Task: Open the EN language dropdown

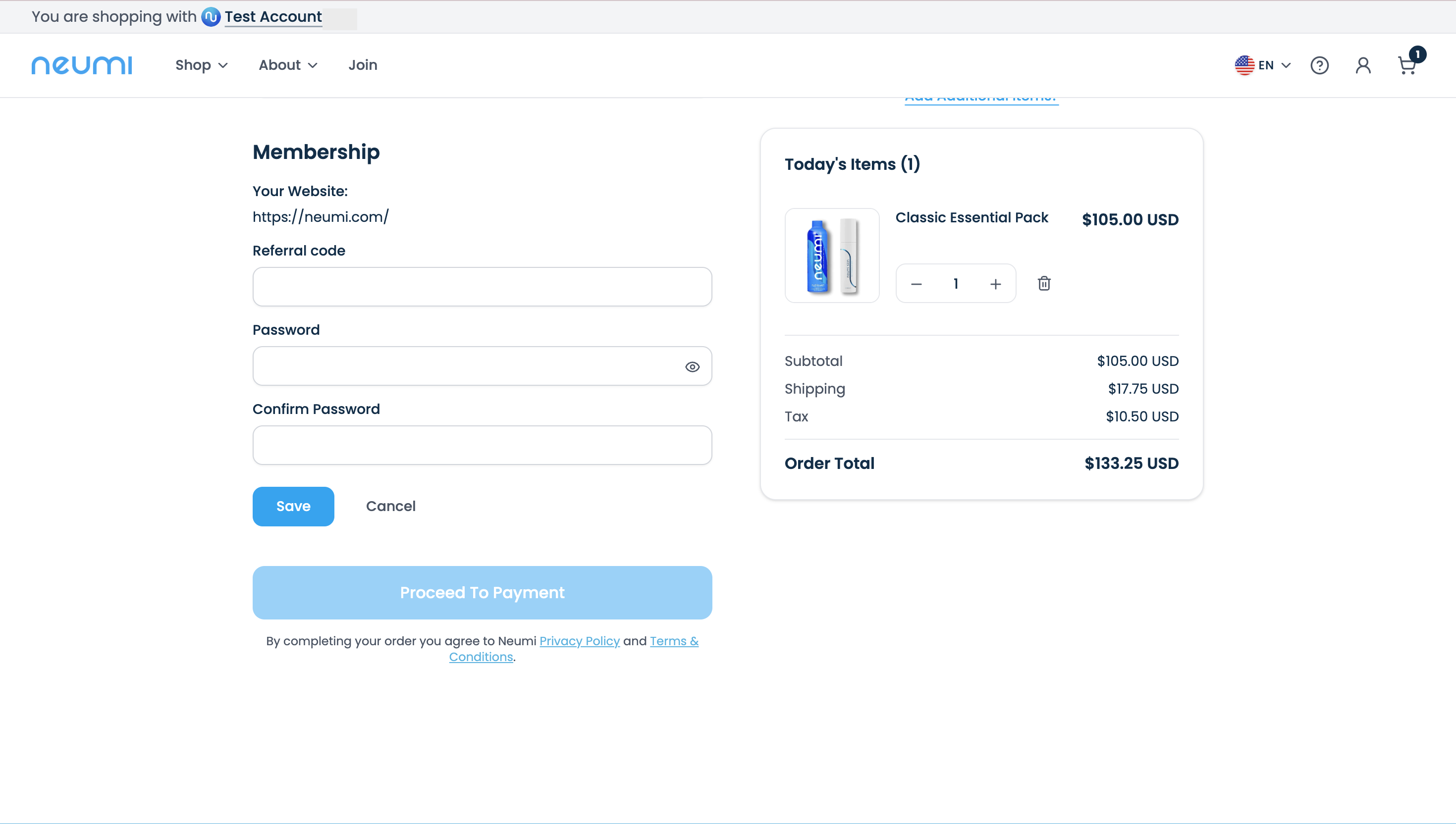Action: (1274, 65)
